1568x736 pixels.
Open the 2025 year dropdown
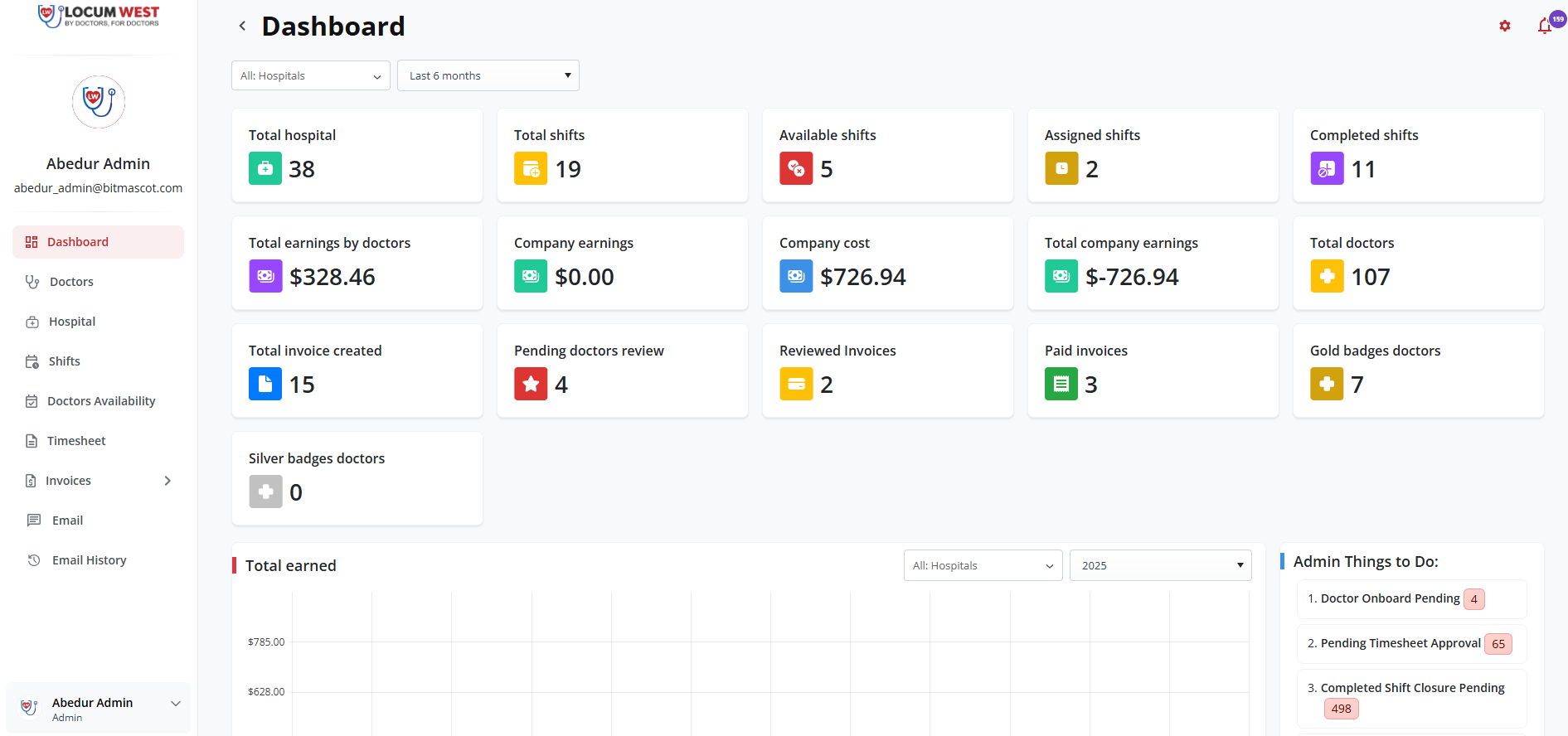coord(1159,565)
